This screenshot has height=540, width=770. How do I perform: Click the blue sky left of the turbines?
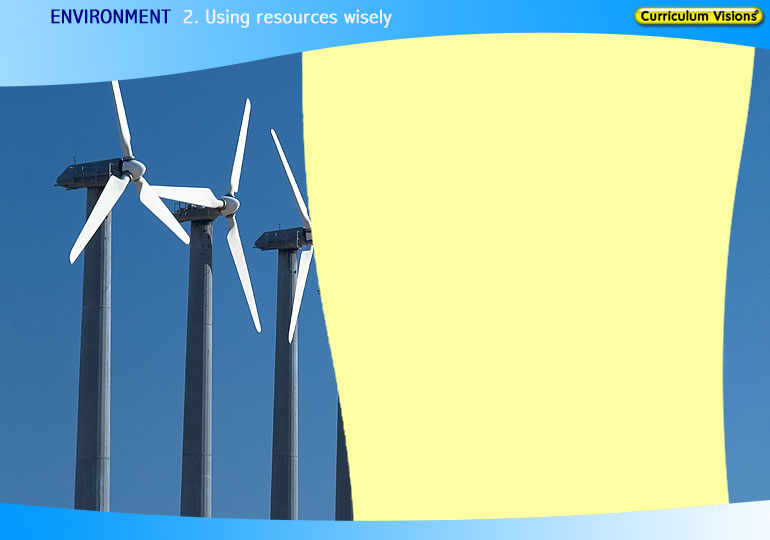(x=30, y=300)
